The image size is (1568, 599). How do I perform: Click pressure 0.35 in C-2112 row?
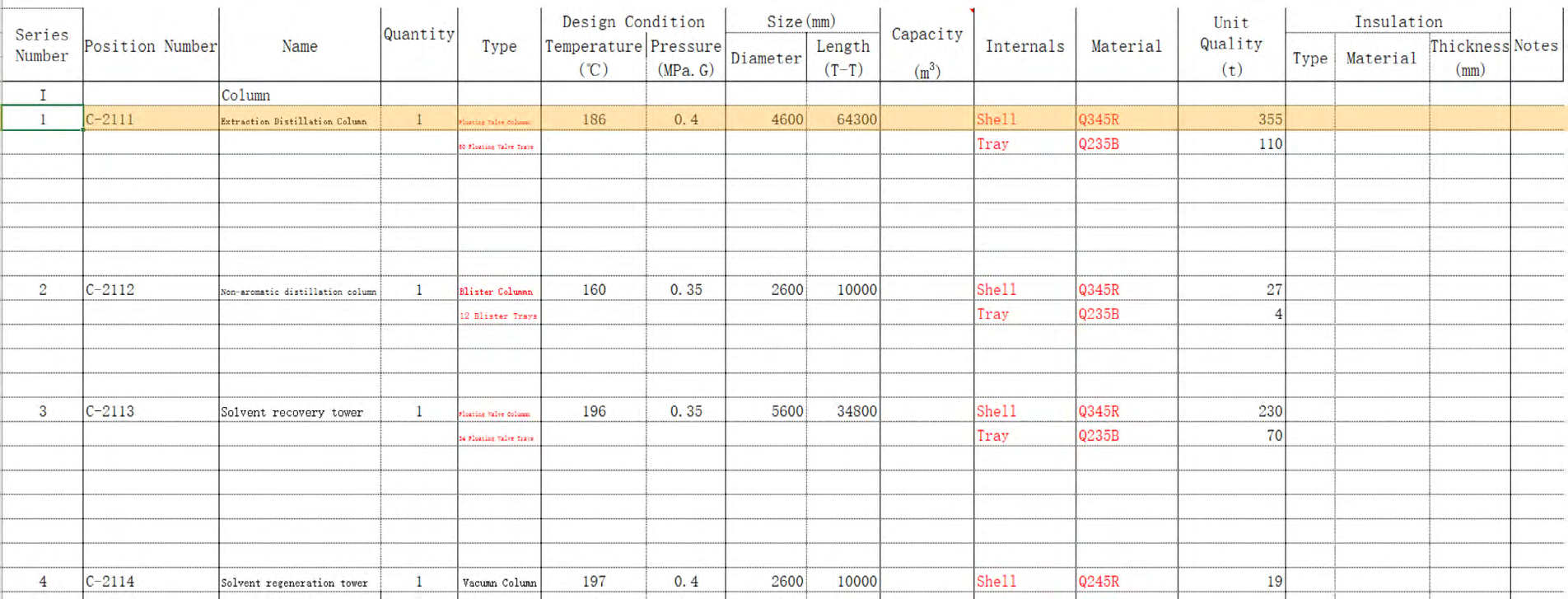click(x=686, y=289)
